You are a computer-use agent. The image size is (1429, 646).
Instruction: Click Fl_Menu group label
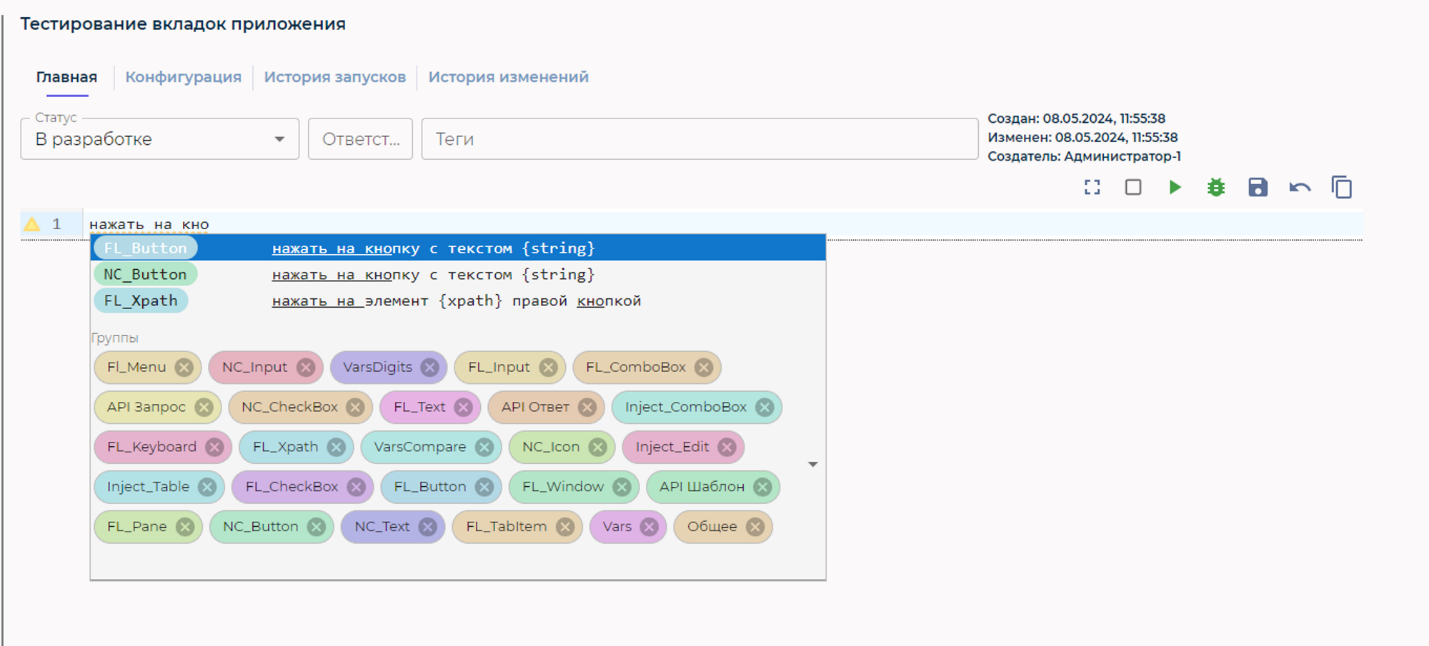(x=137, y=367)
